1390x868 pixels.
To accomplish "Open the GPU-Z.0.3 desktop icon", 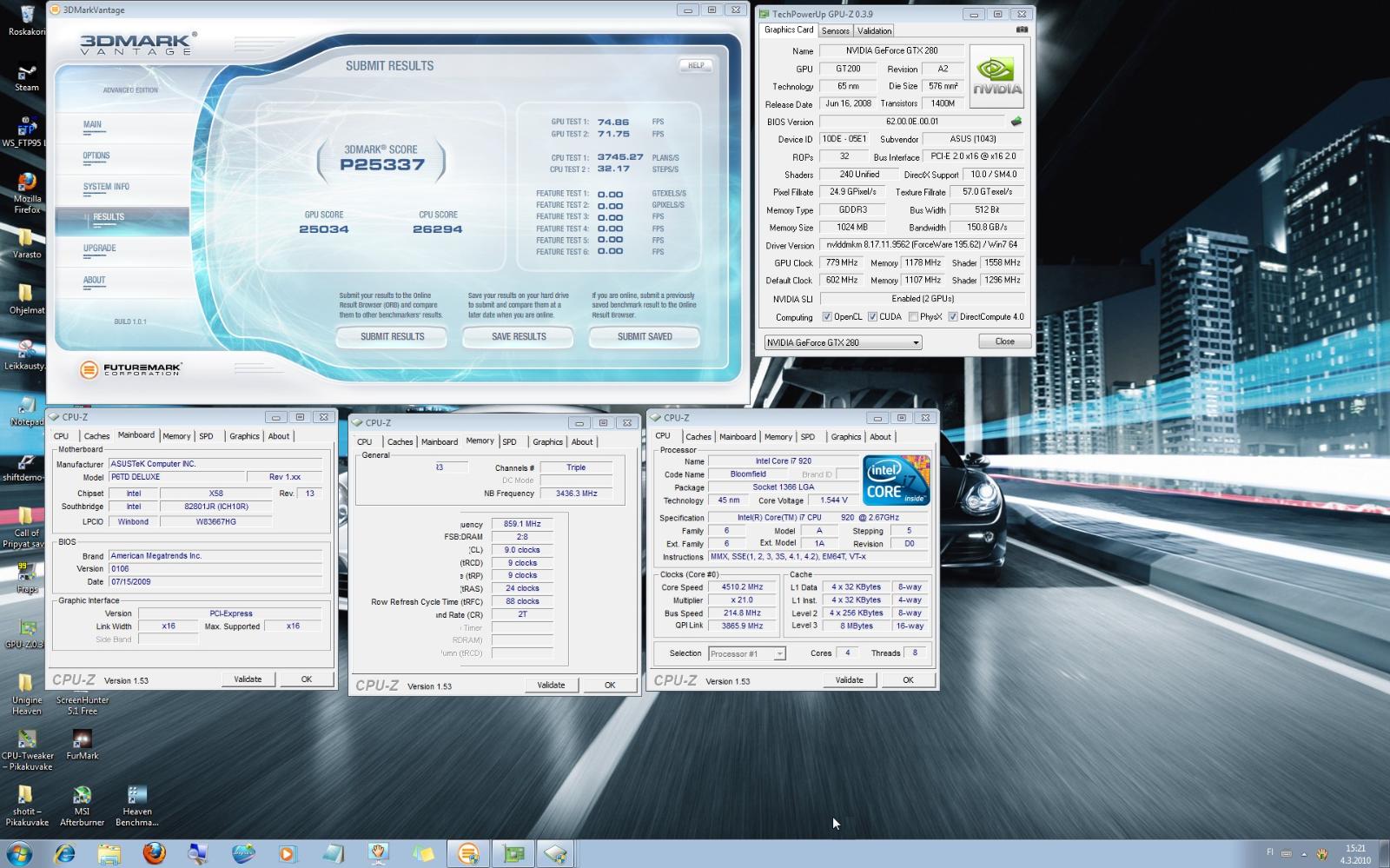I will [24, 633].
